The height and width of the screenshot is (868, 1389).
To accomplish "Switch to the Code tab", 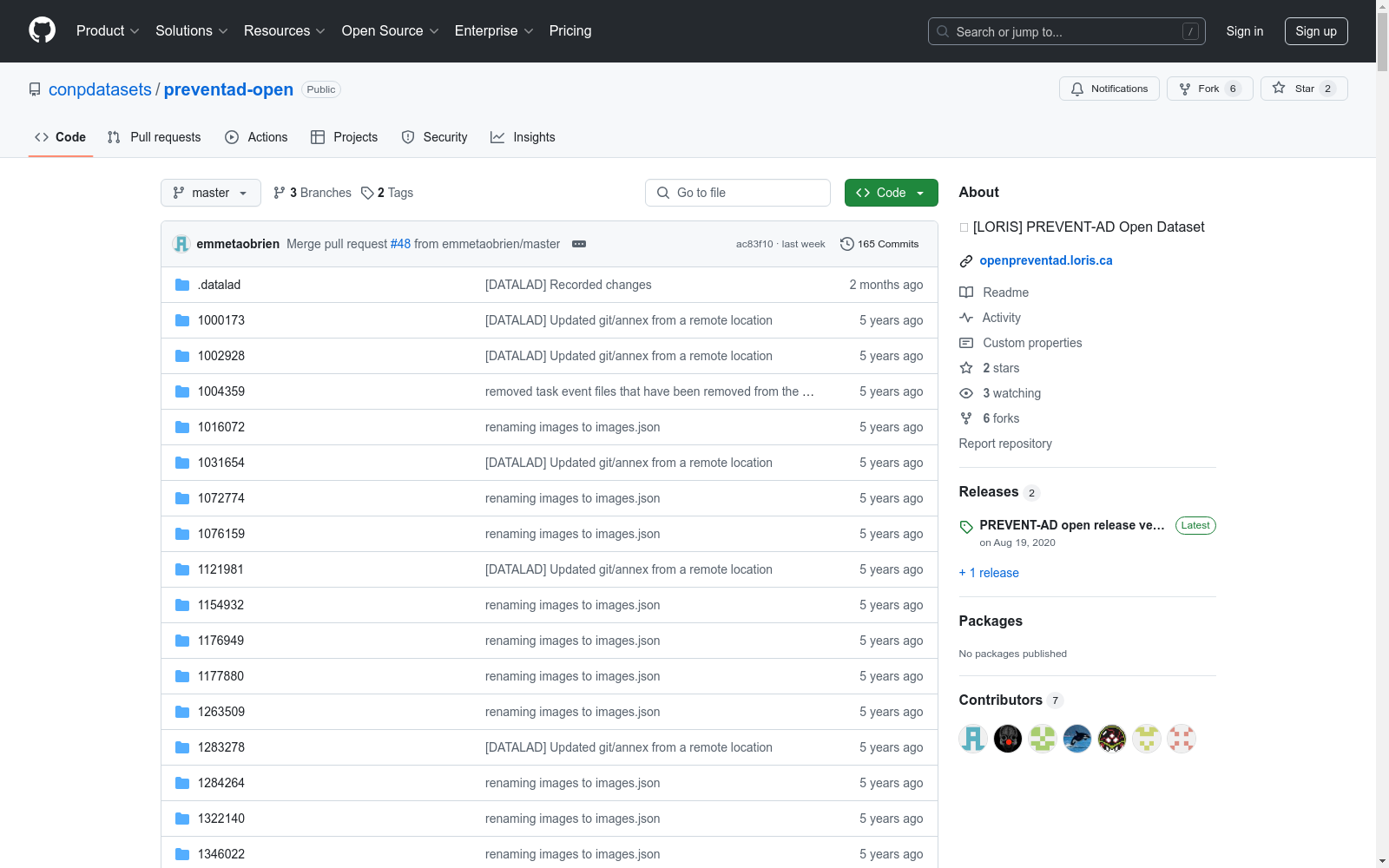I will (x=61, y=137).
